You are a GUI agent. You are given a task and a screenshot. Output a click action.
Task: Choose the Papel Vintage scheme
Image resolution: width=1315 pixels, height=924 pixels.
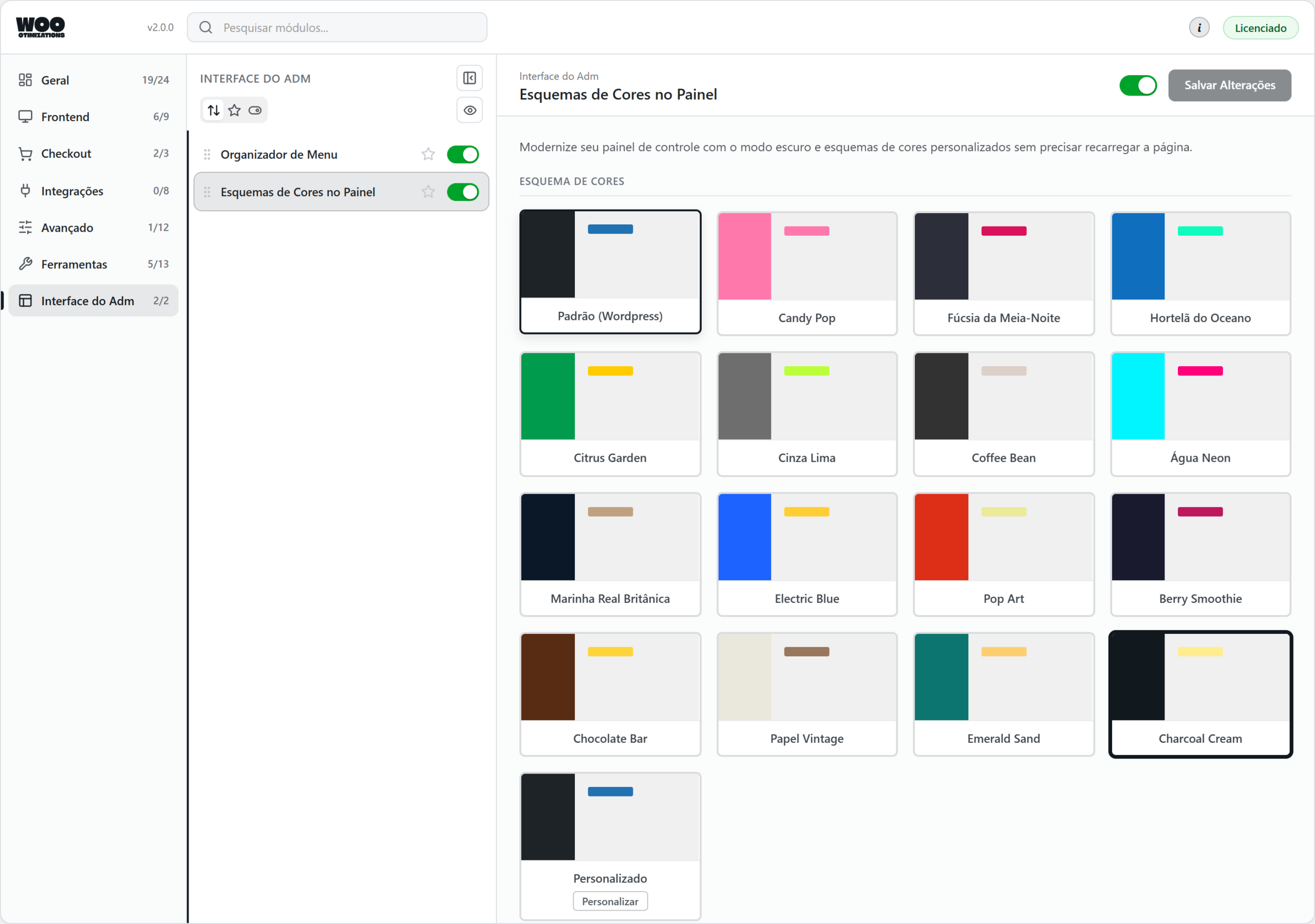(x=806, y=694)
